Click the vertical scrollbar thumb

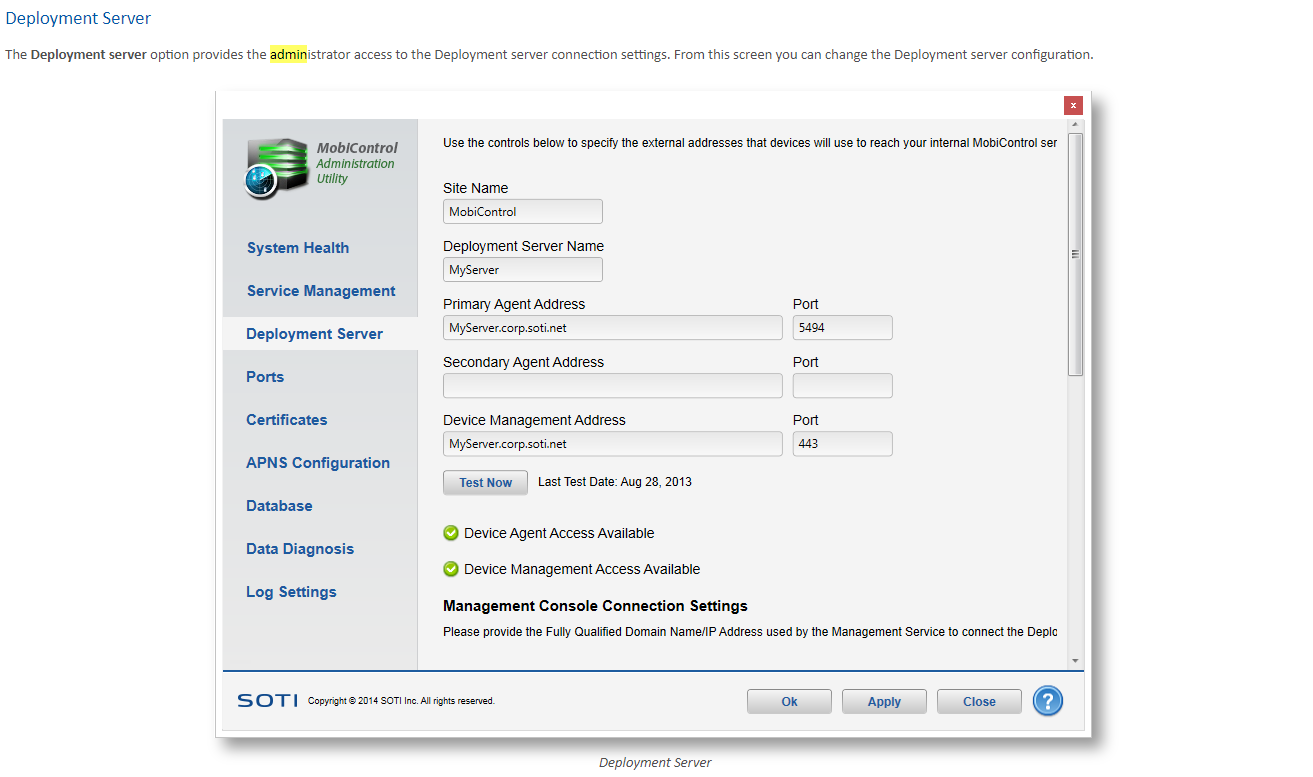pyautogui.click(x=1076, y=254)
